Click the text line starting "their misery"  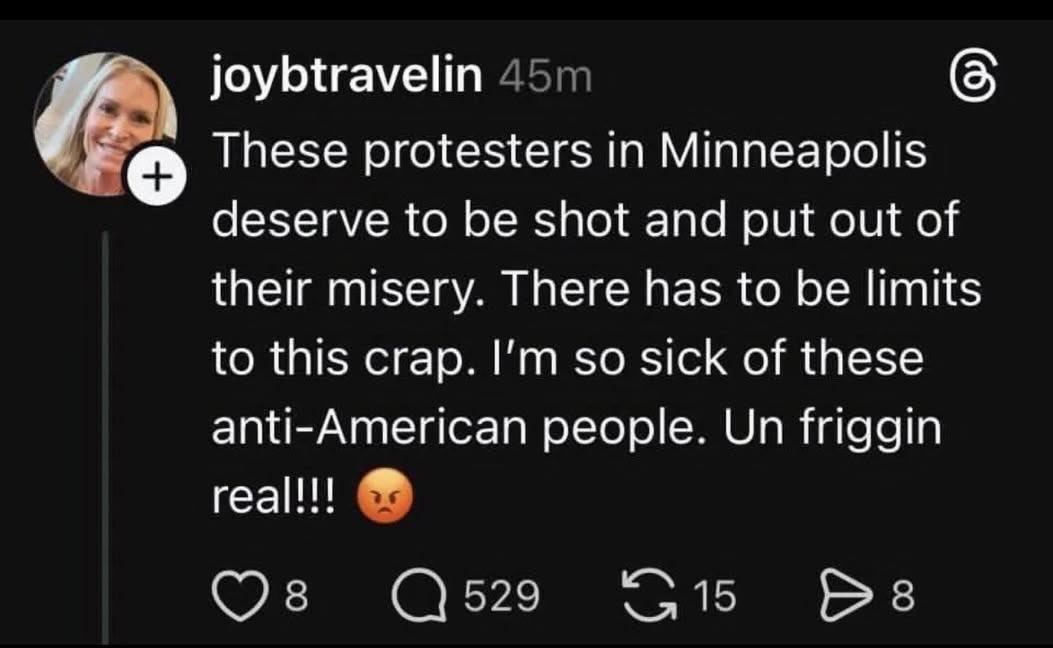tap(596, 291)
